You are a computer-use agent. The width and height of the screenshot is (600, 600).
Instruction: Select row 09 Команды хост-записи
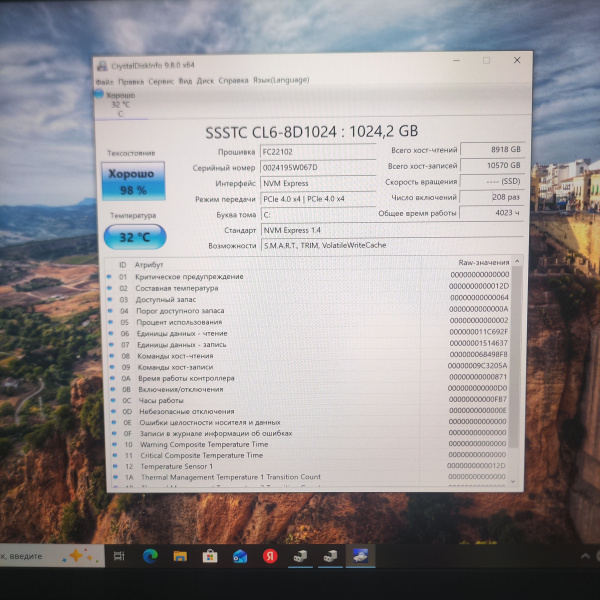pos(310,366)
